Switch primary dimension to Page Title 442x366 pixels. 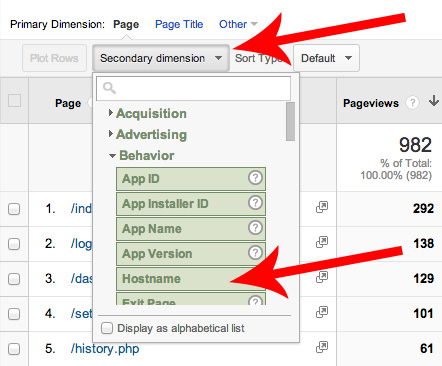point(179,24)
